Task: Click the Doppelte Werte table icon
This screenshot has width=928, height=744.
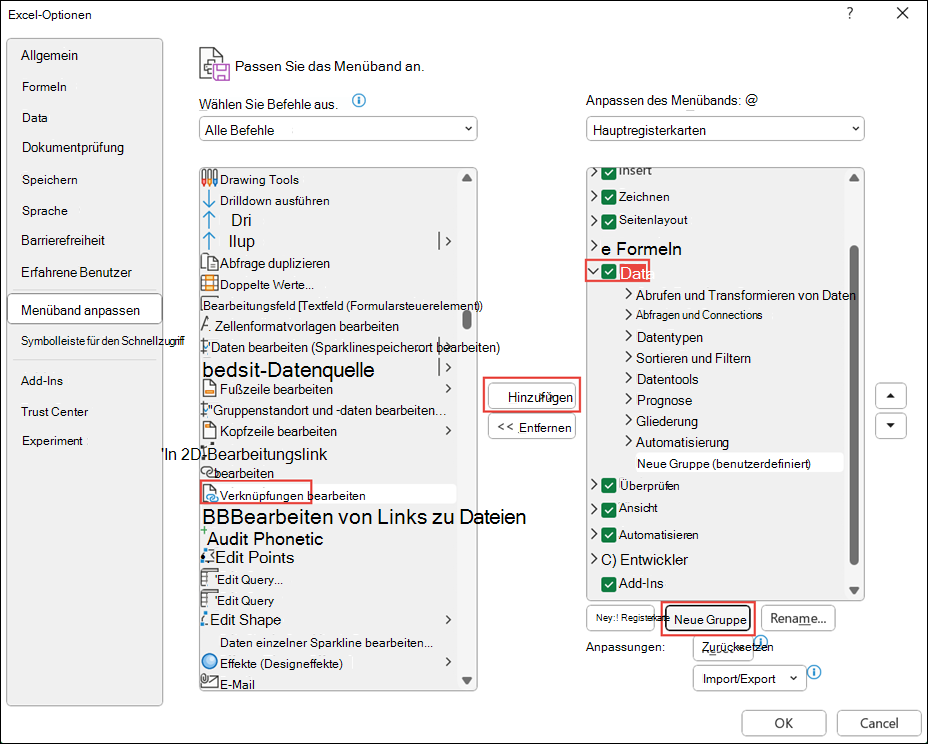Action: (x=210, y=284)
